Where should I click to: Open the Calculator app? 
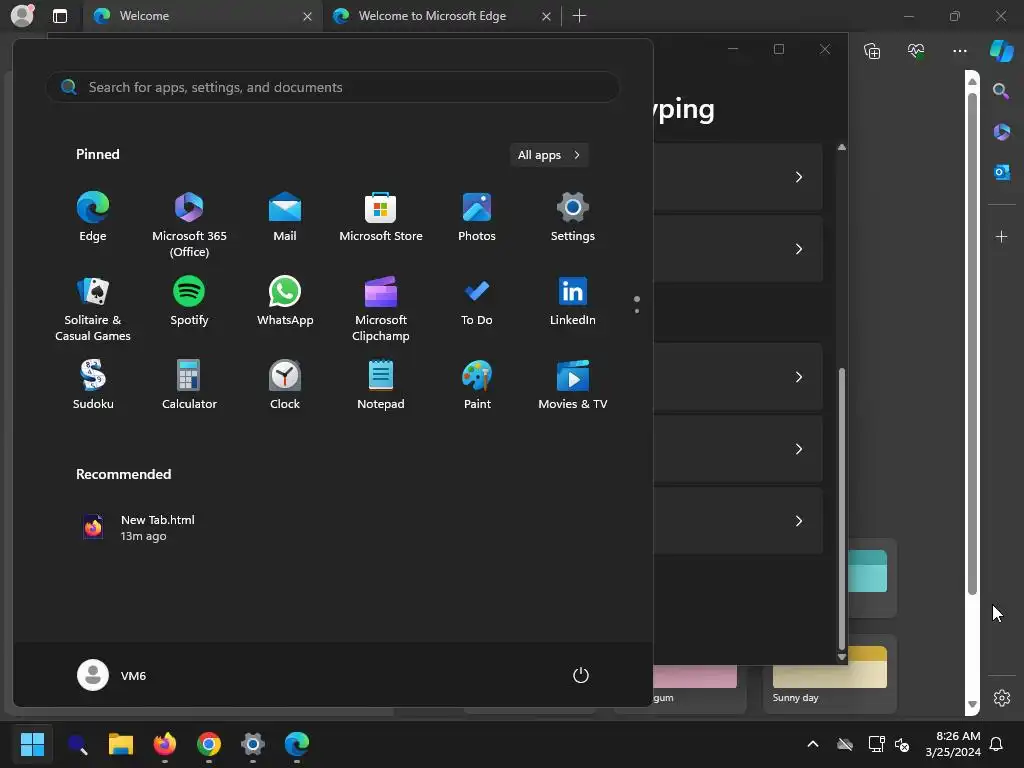point(189,385)
